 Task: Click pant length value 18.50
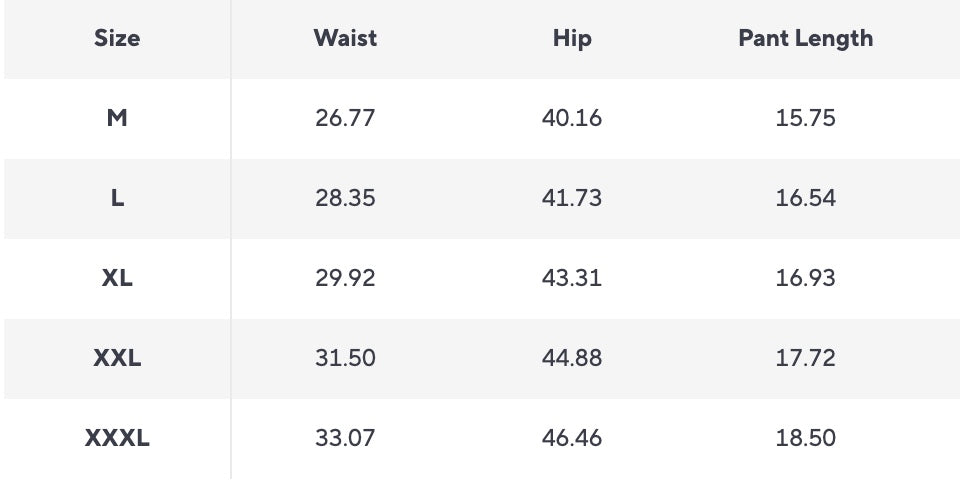tap(805, 438)
